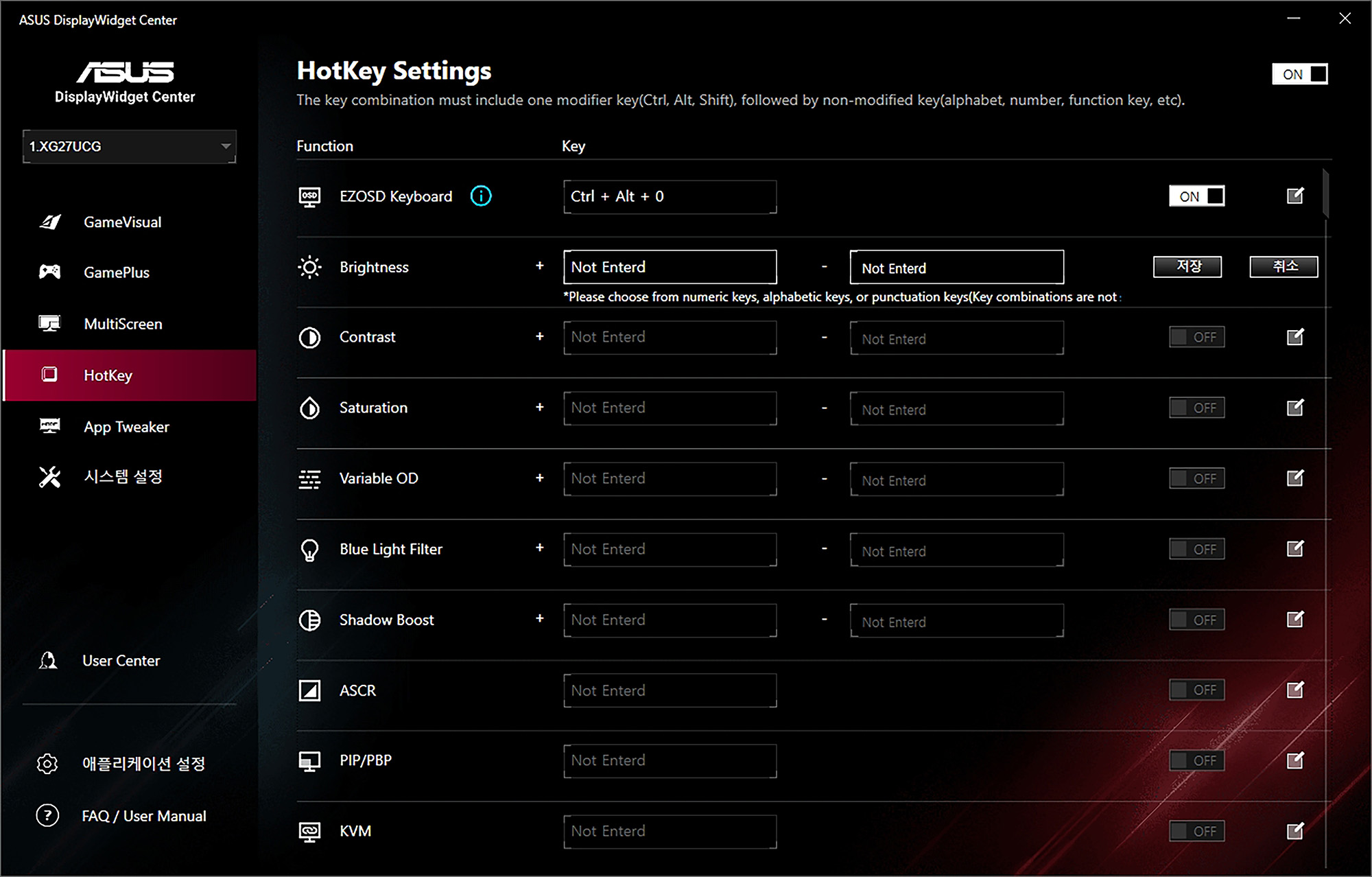Click the 취소 cancel button

(x=1284, y=266)
